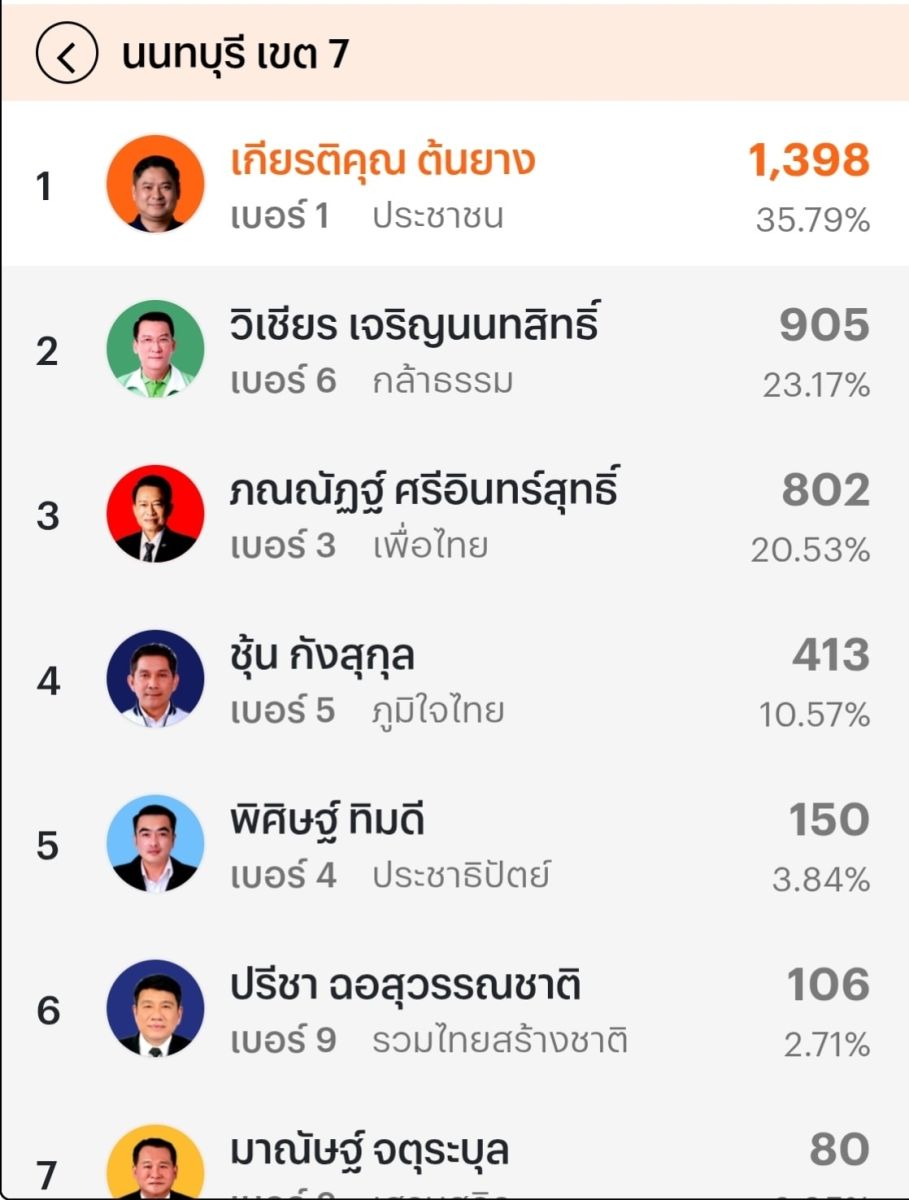Tap candidate name ปรีชา ฉอสุวรรณชาติ
Image resolution: width=909 pixels, height=1200 pixels.
coord(405,986)
